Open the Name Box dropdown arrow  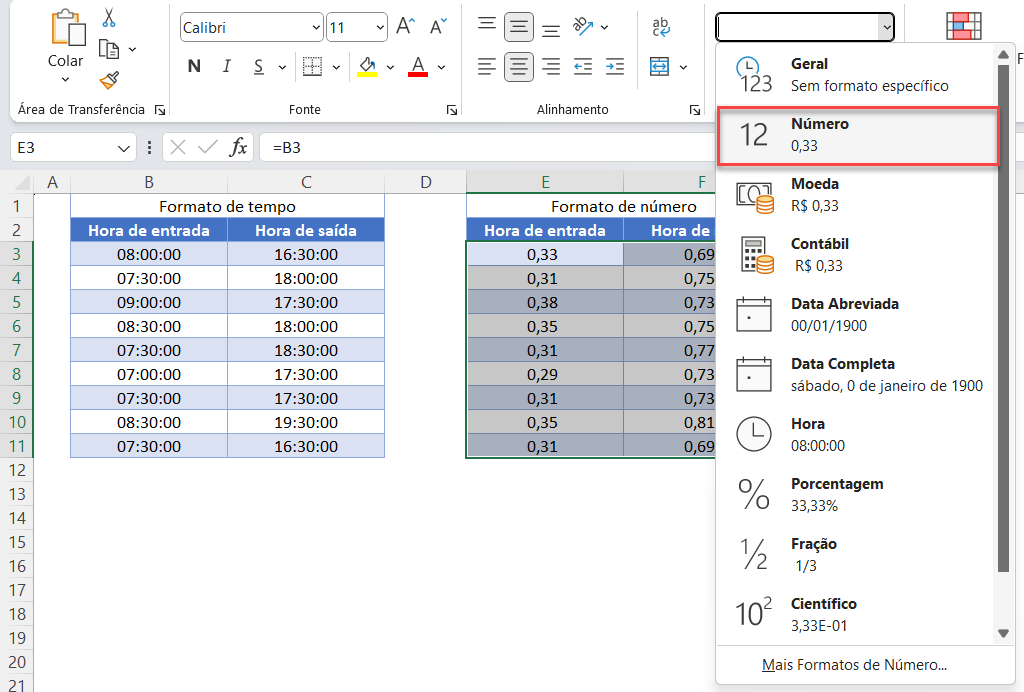coord(123,148)
